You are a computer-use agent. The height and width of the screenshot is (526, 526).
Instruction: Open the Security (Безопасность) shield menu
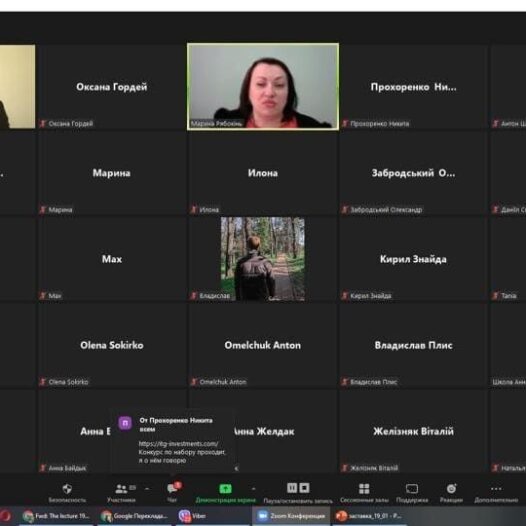[67, 492]
